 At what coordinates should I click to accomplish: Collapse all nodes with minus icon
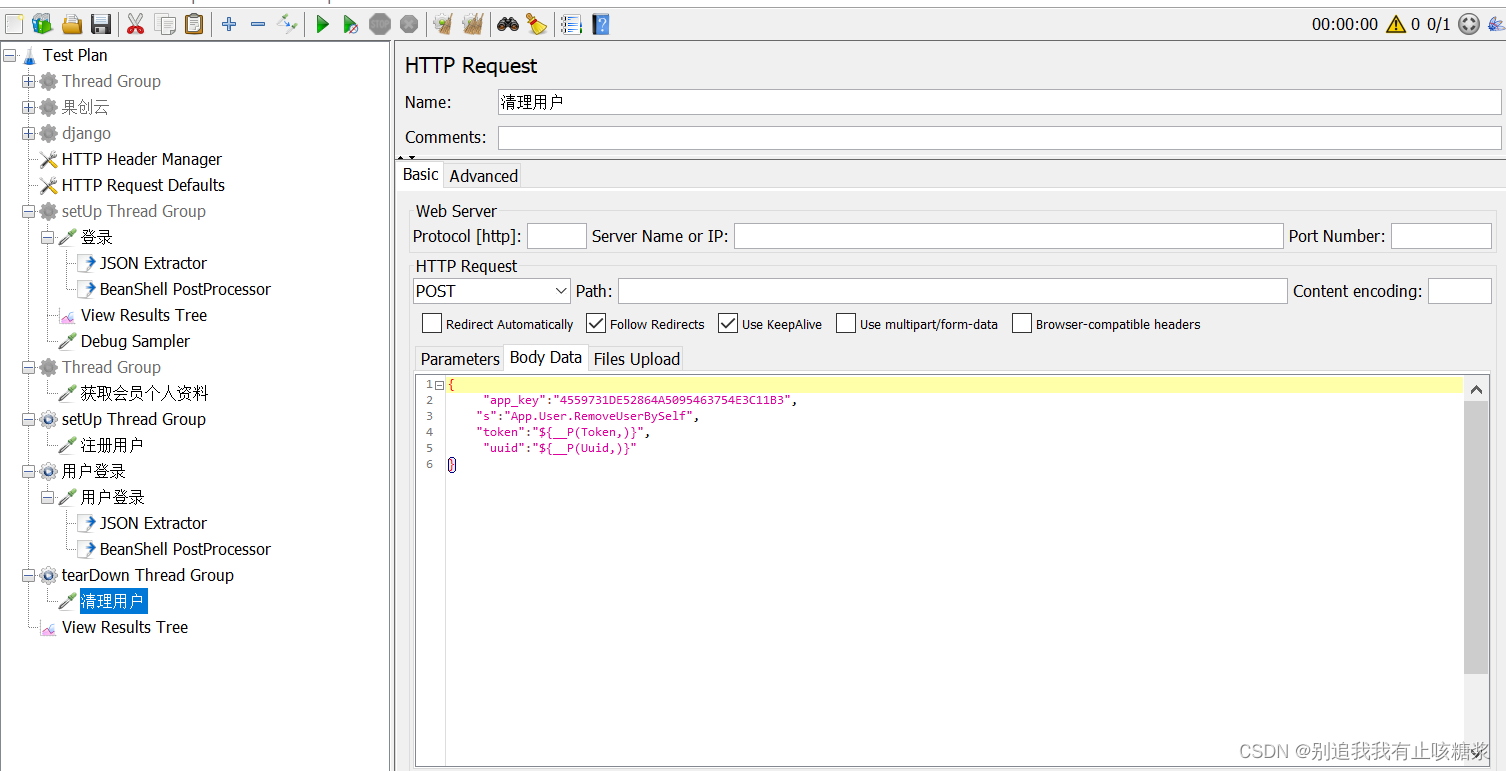tap(258, 24)
